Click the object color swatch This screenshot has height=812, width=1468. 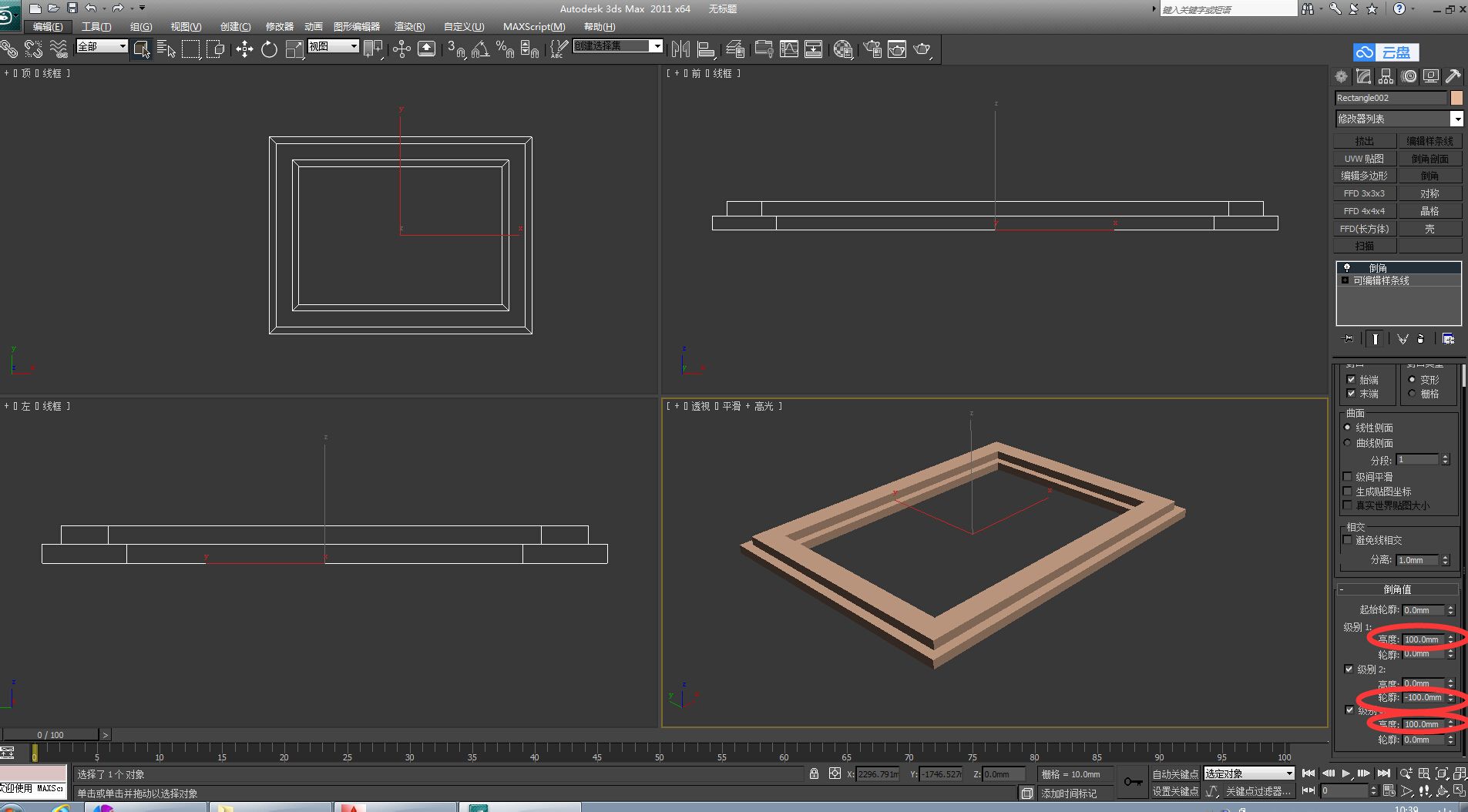click(x=1456, y=98)
